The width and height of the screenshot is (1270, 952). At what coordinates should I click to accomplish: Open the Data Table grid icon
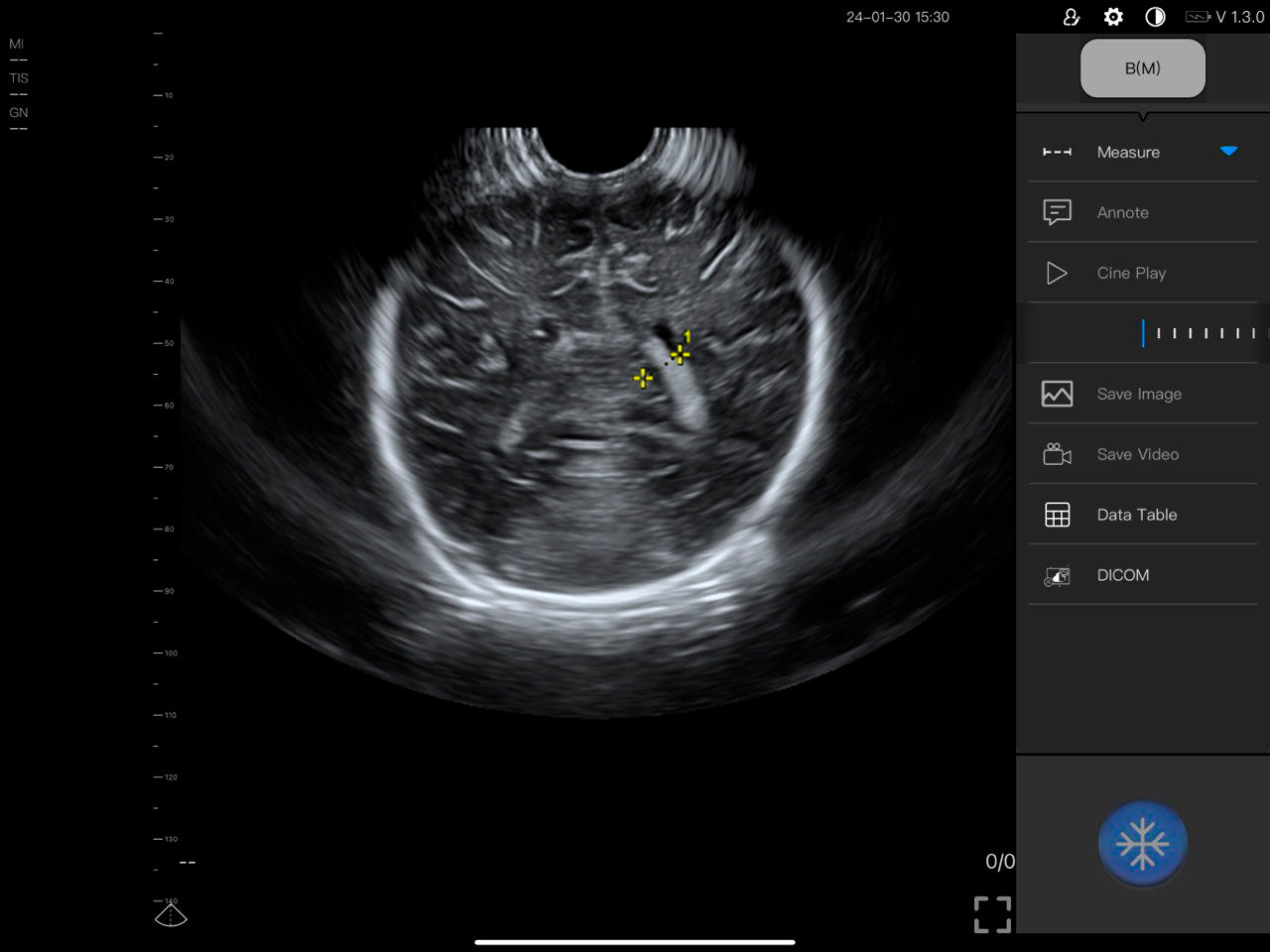1057,515
